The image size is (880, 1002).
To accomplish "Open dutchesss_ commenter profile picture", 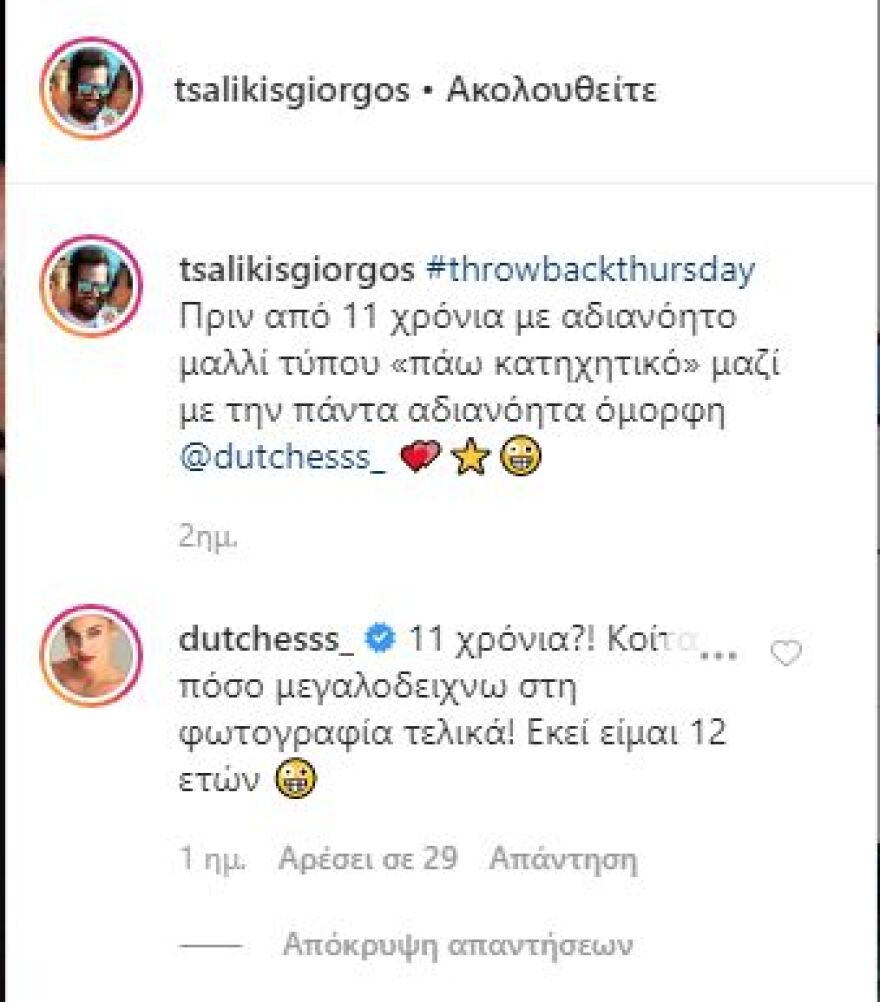I will tap(91, 656).
